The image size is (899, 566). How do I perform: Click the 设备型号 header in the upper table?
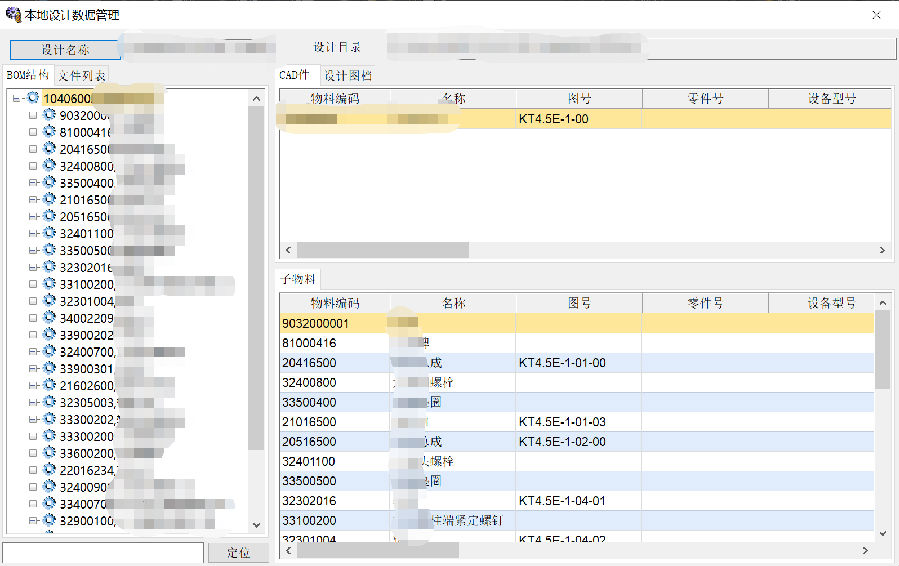tap(831, 99)
